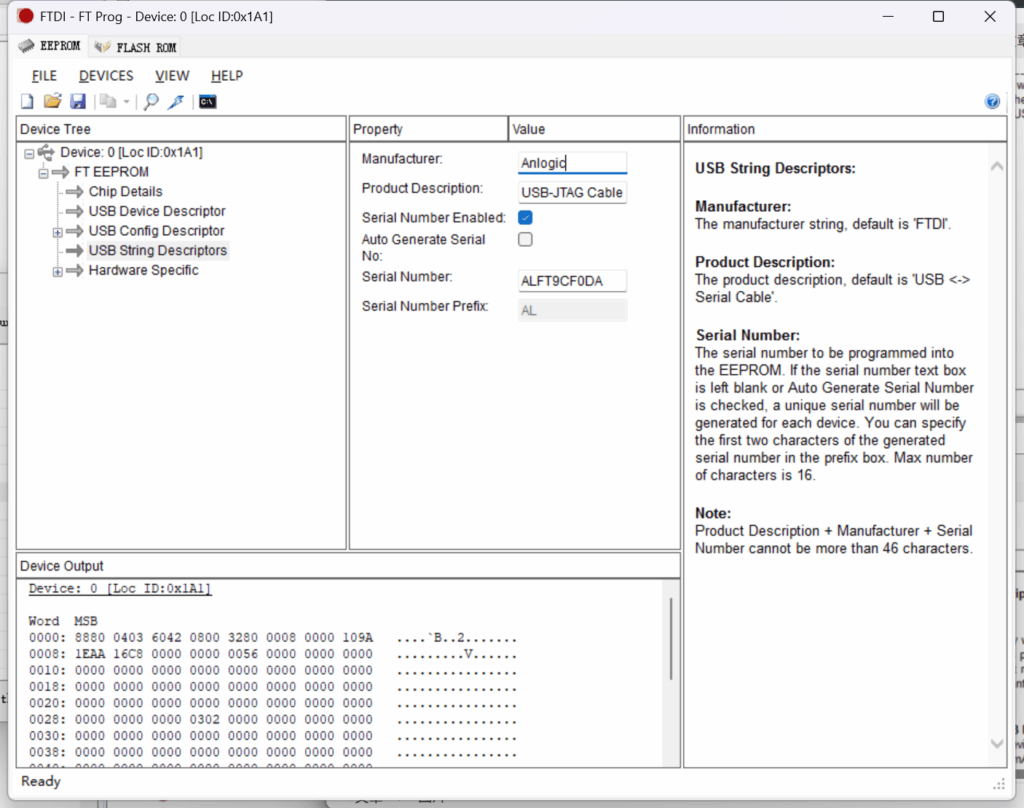Select USB String Descriptors in the tree
Image resolution: width=1024 pixels, height=808 pixels.
pyautogui.click(x=157, y=250)
